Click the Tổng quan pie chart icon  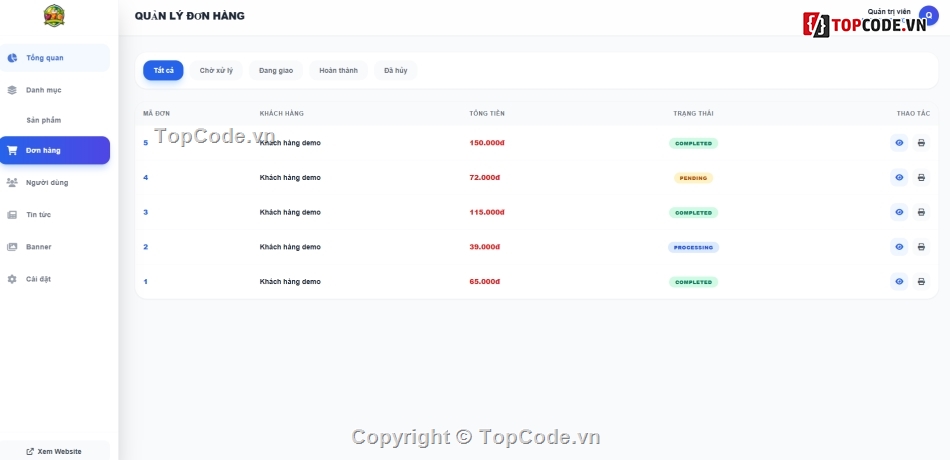point(12,58)
